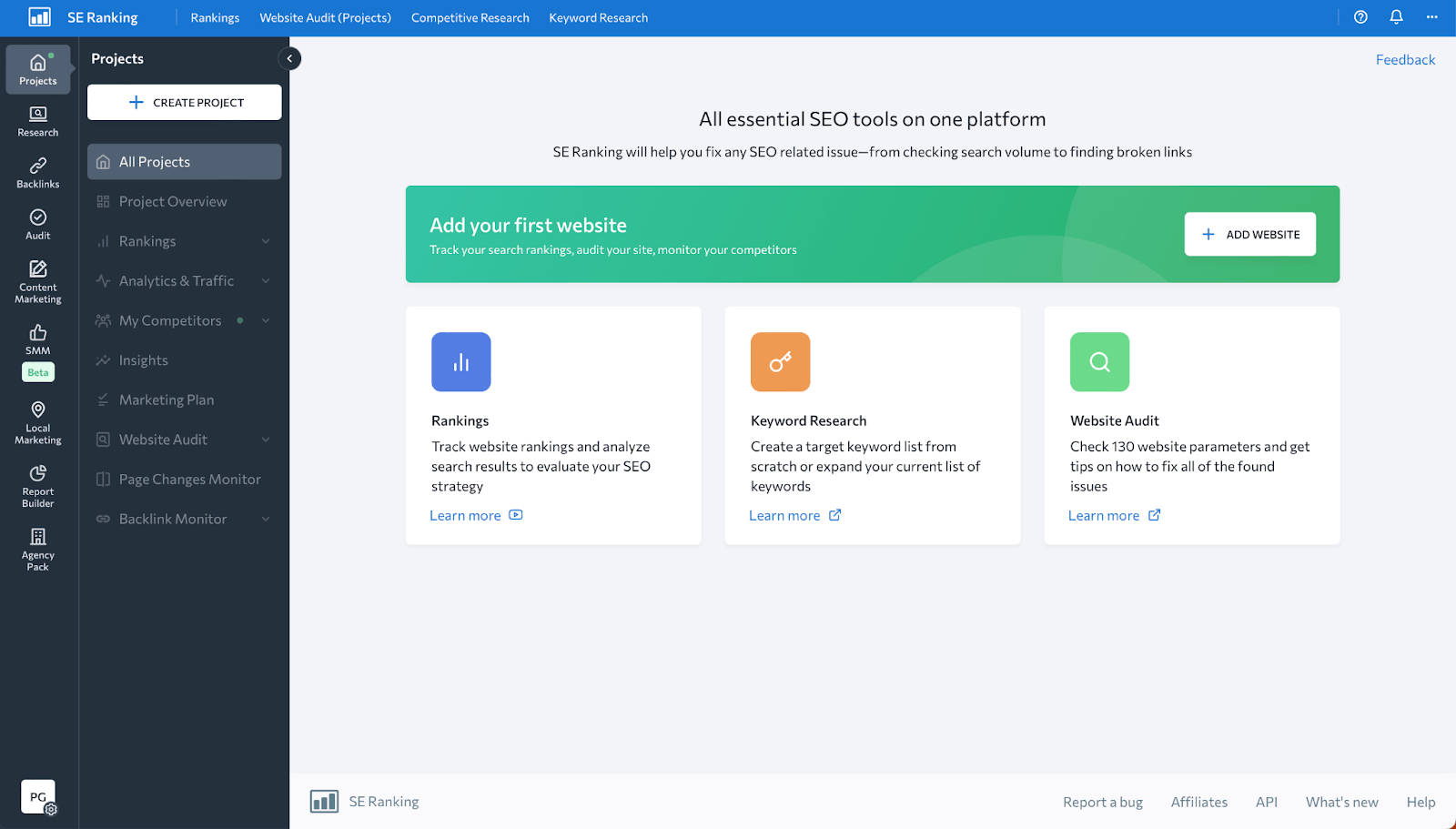Open the PG account avatar
Screen dimensions: 1456x829
coord(37,797)
